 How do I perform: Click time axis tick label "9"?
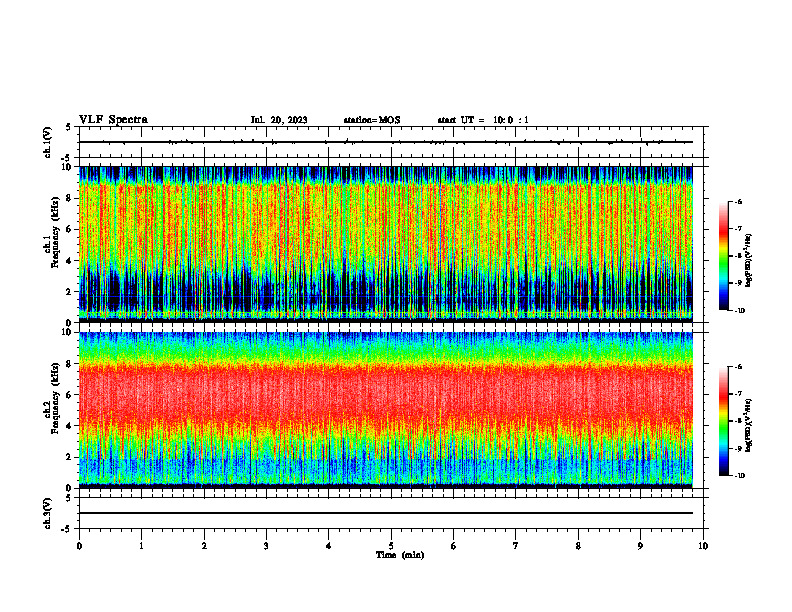click(x=640, y=546)
